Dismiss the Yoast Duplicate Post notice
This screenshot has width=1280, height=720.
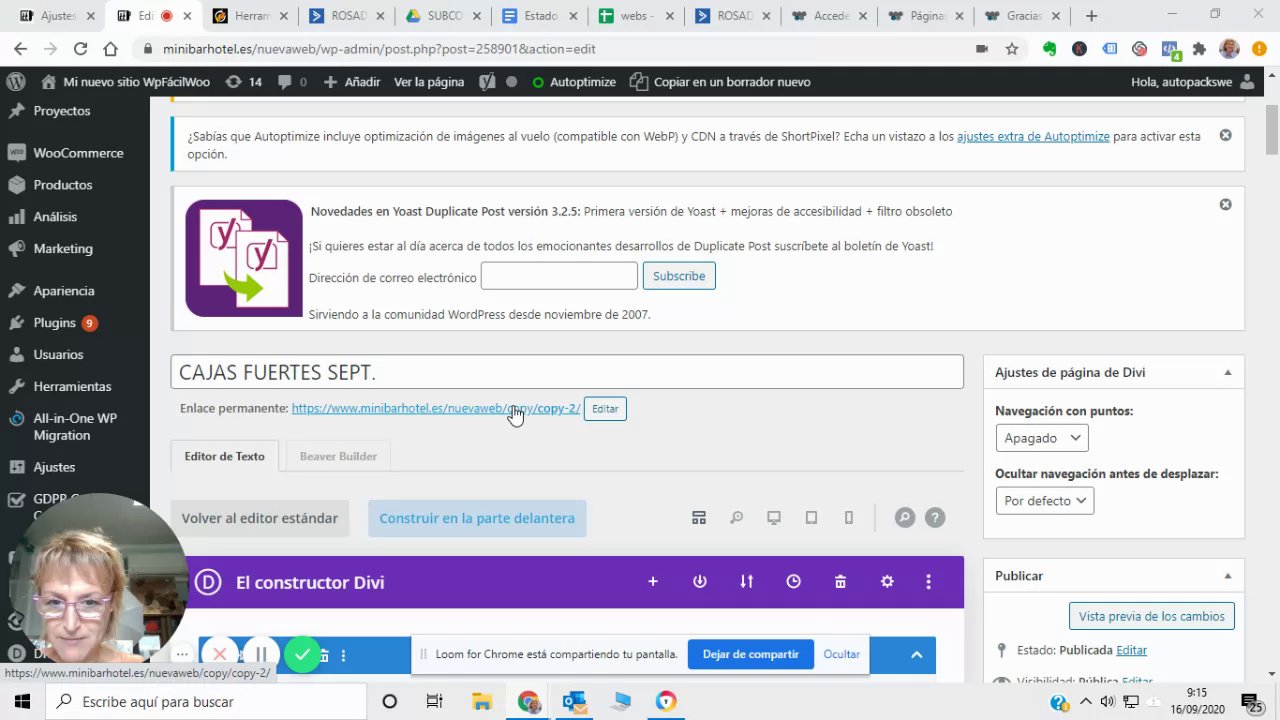[1225, 204]
